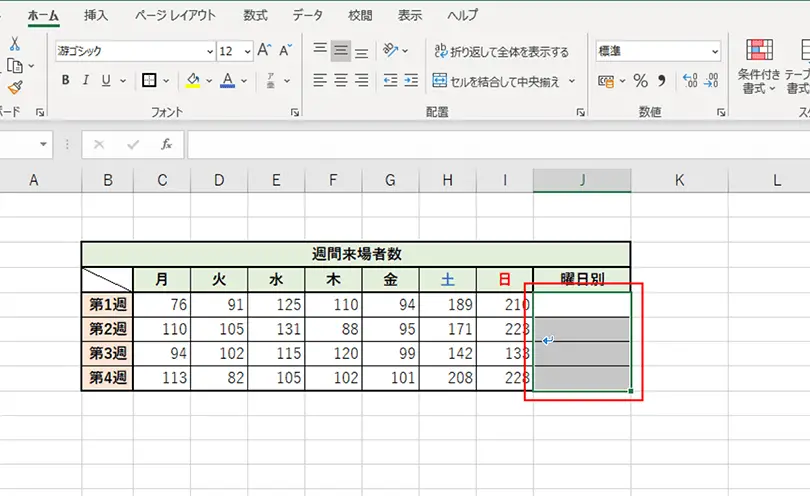Toggle Underline formatting

106,81
